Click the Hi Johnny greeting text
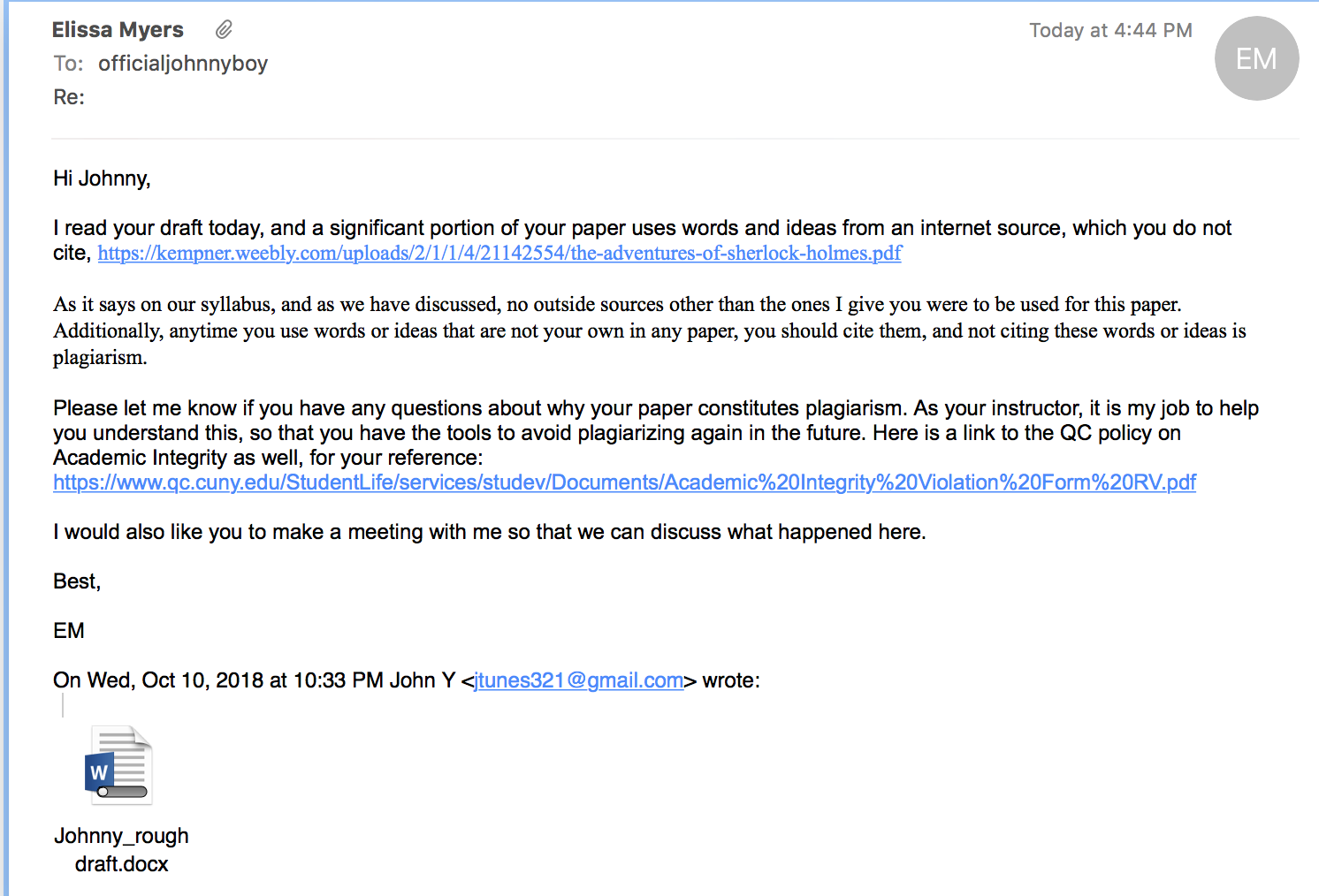Image resolution: width=1319 pixels, height=896 pixels. [102, 178]
